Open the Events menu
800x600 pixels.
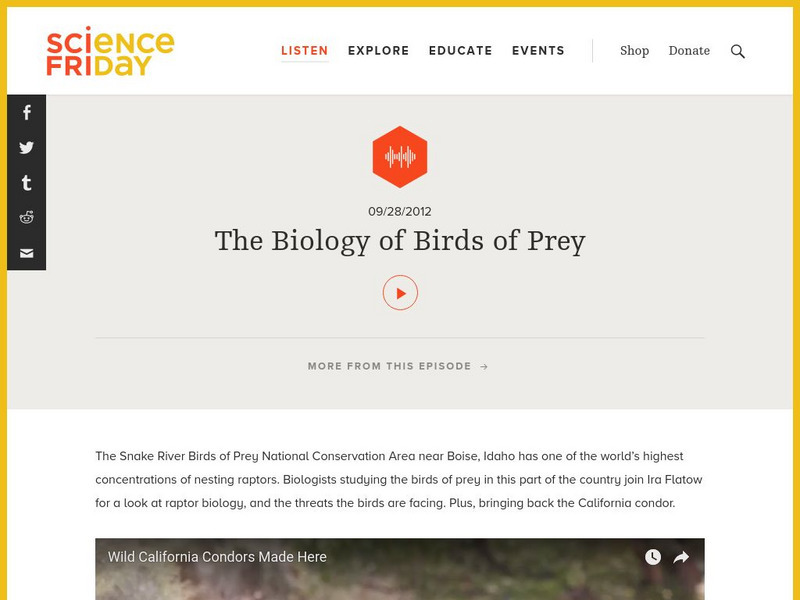click(538, 51)
